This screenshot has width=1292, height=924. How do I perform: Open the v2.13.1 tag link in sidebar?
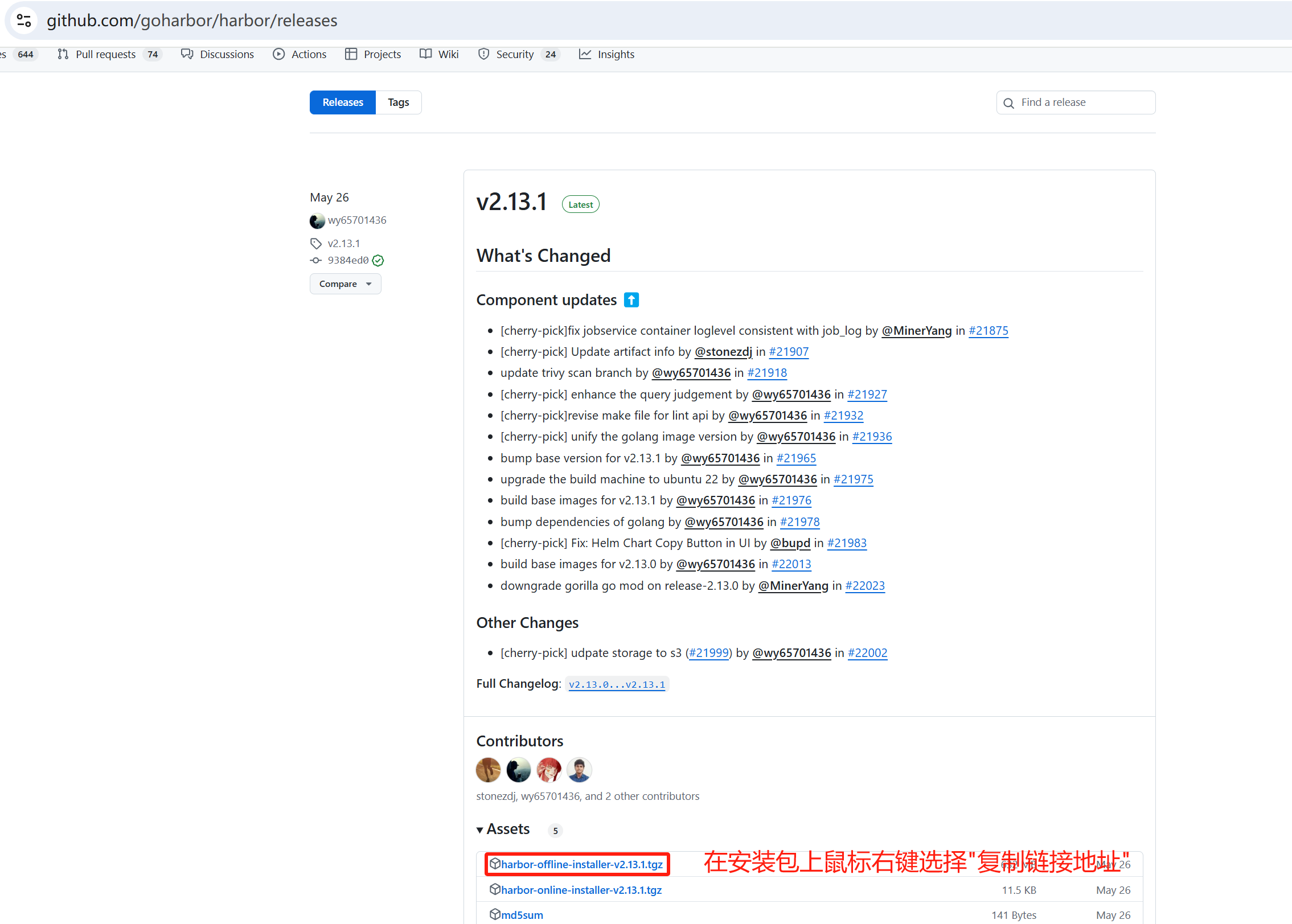tap(344, 244)
